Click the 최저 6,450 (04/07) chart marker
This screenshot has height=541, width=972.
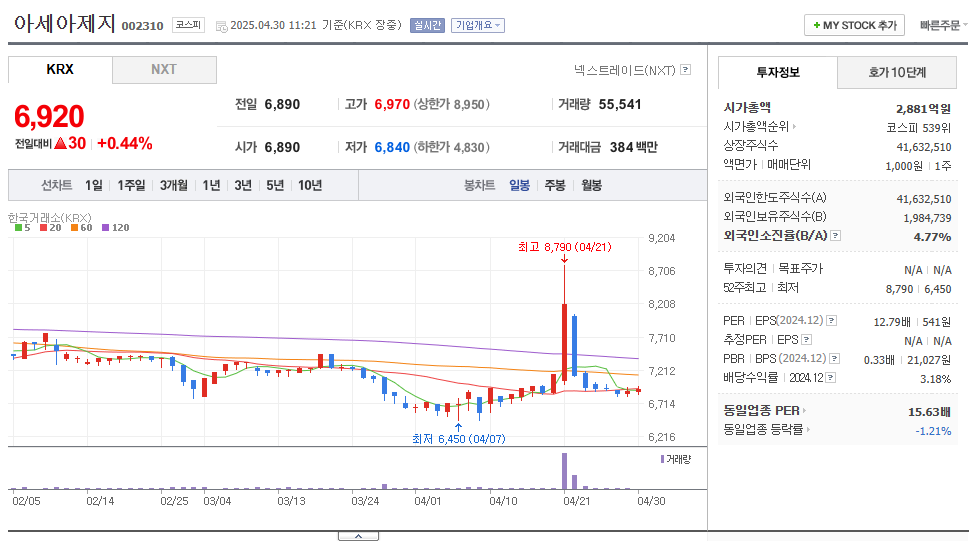click(x=459, y=439)
